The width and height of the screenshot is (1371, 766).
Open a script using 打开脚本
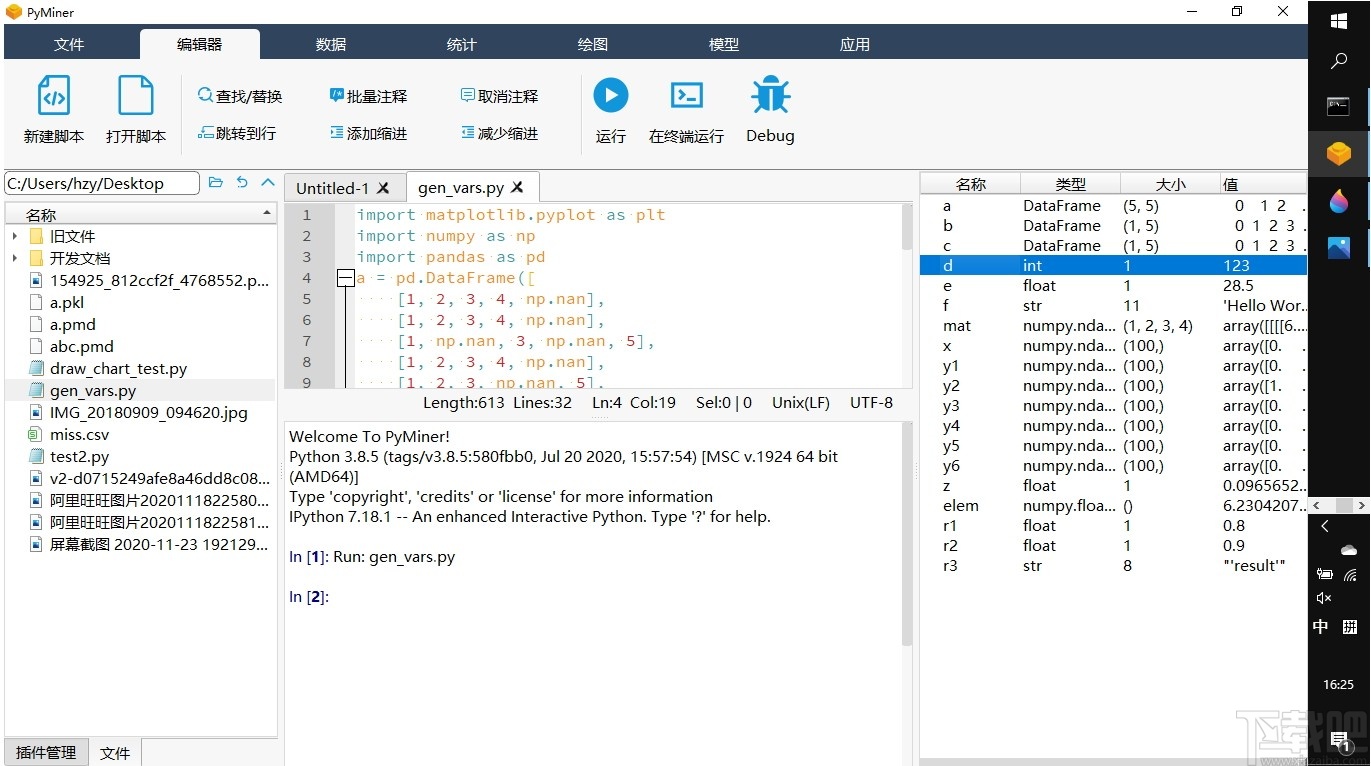coord(136,110)
